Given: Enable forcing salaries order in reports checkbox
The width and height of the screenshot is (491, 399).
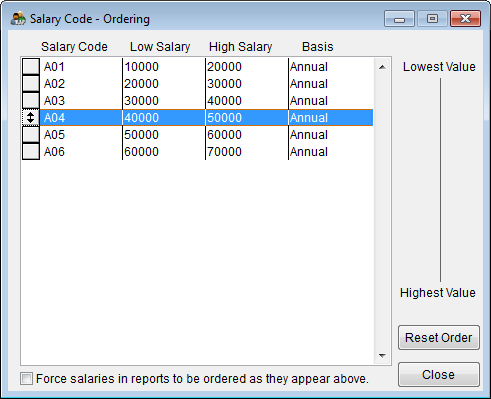Looking at the screenshot, I should coord(26,379).
